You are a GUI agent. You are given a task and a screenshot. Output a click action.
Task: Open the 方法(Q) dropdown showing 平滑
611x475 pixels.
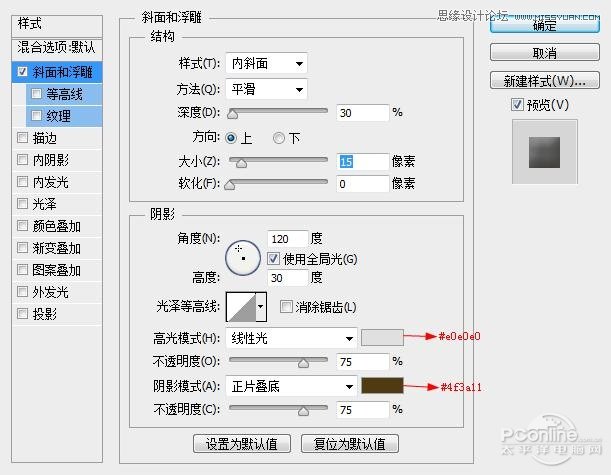click(x=267, y=89)
